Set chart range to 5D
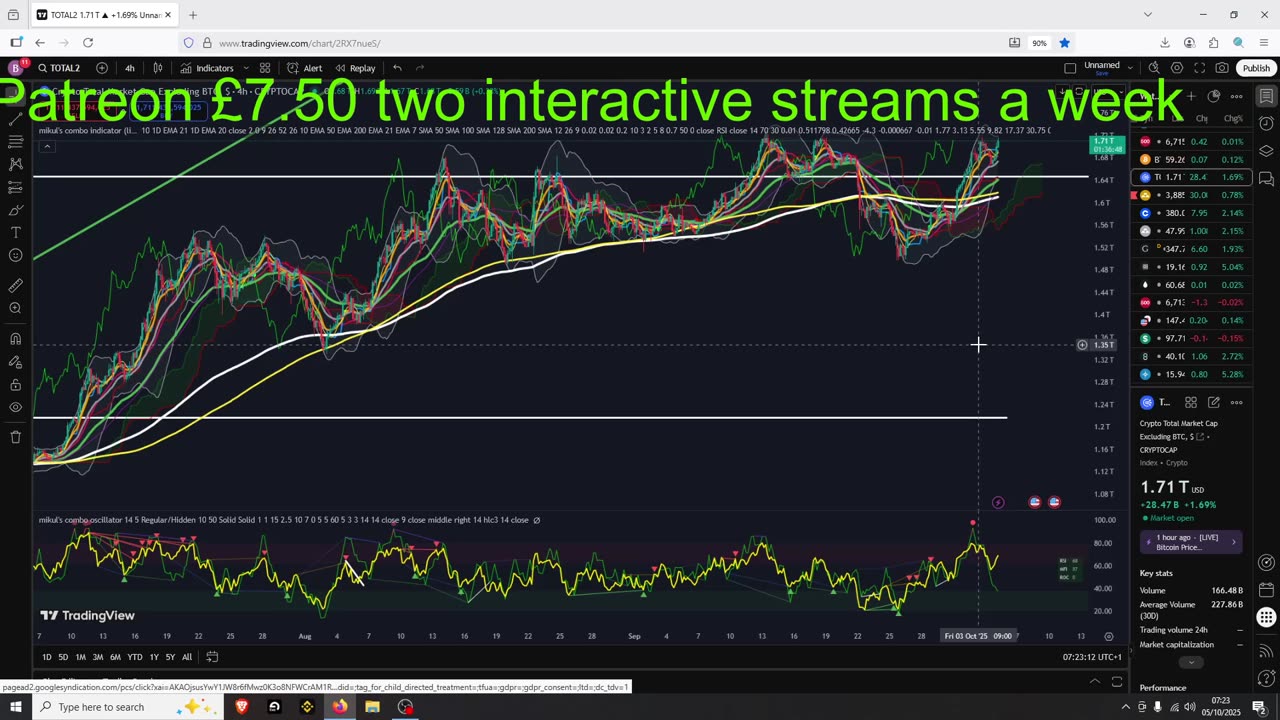1280x720 pixels. pos(63,657)
